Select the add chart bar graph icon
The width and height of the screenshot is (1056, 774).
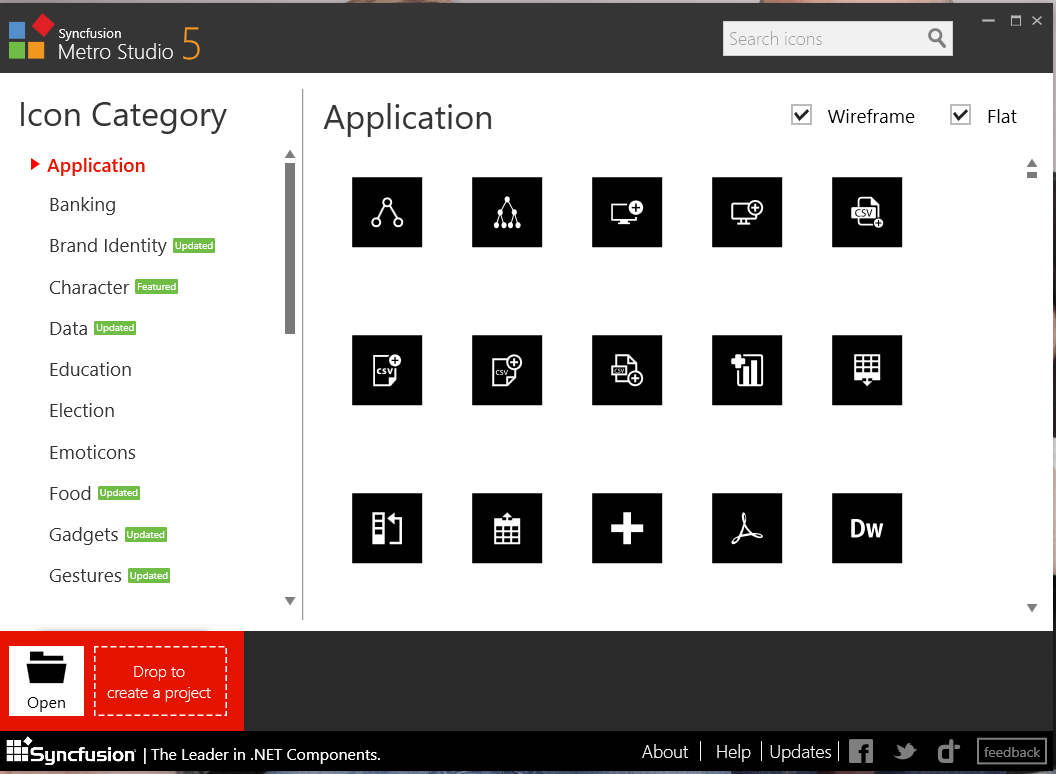click(747, 370)
